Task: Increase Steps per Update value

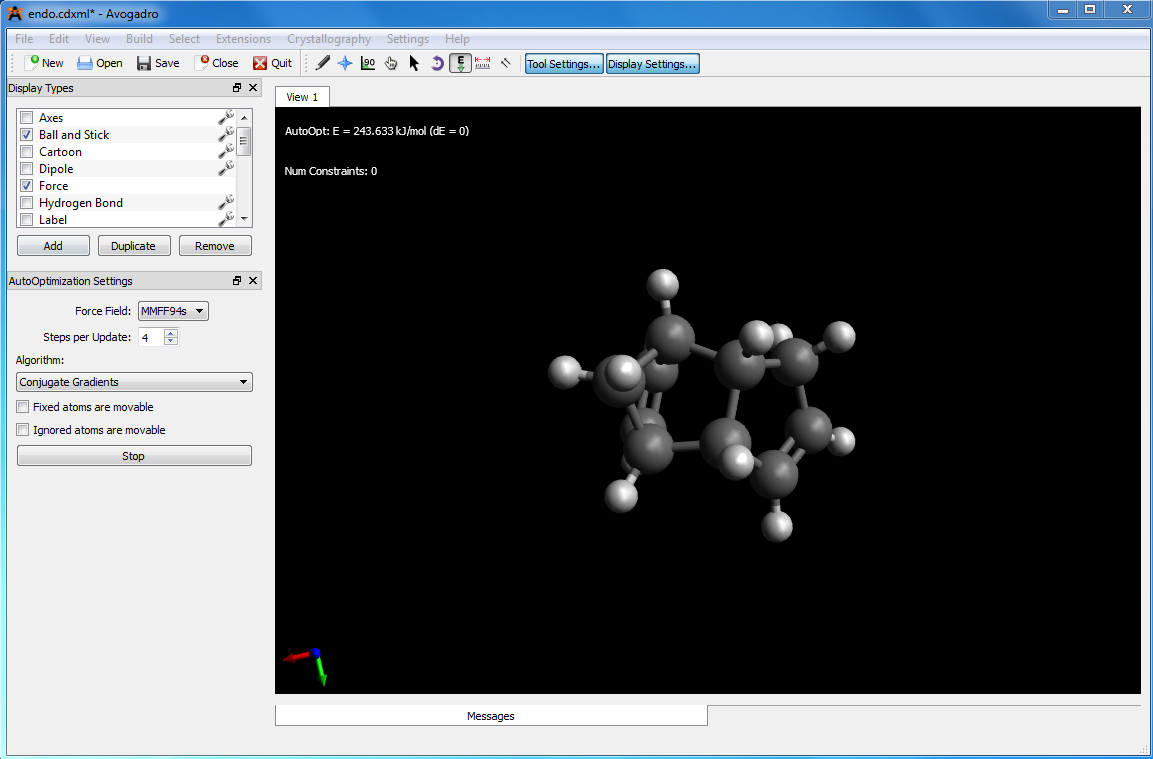Action: [x=171, y=333]
